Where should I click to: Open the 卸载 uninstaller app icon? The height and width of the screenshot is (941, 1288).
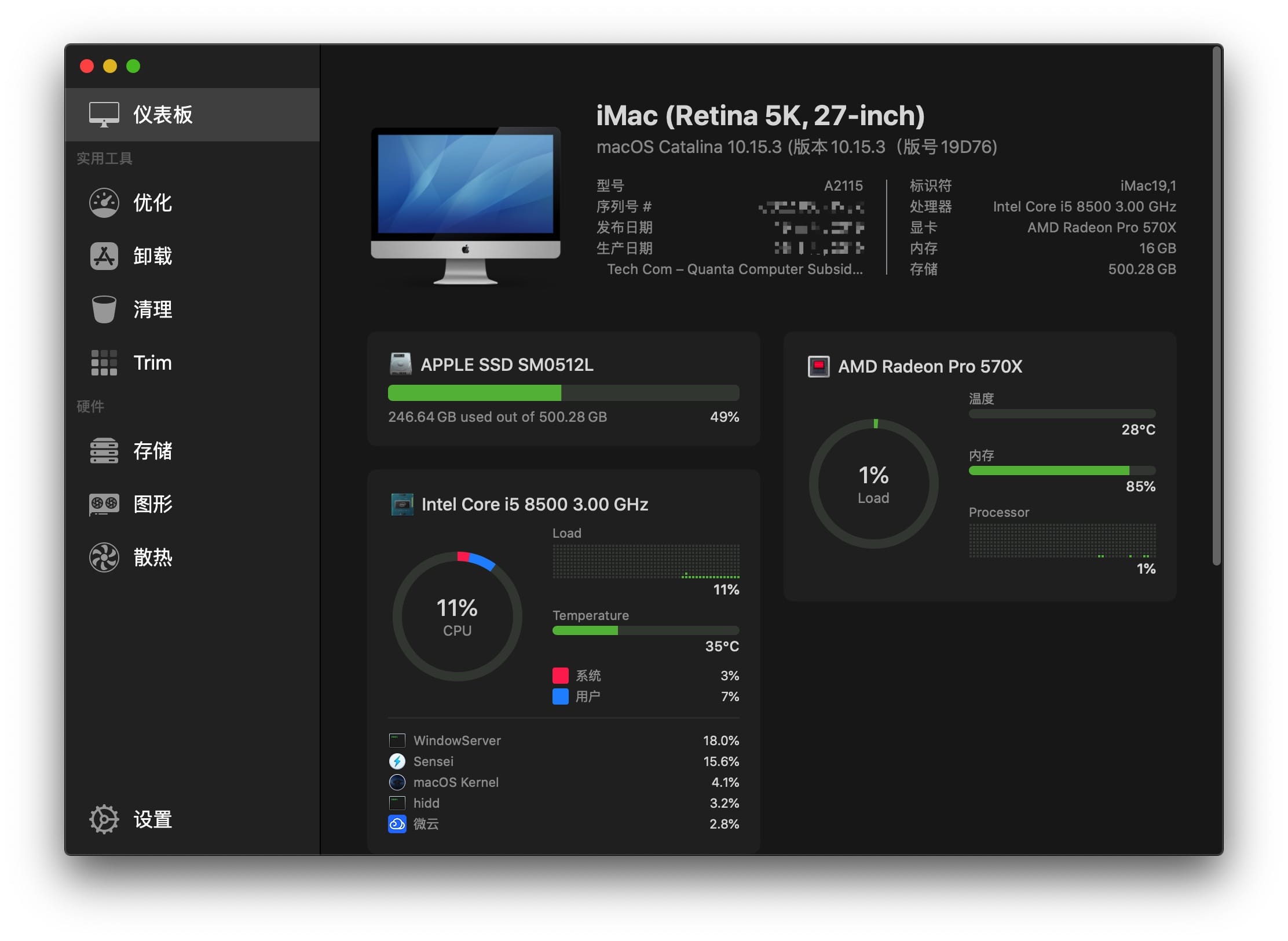104,256
